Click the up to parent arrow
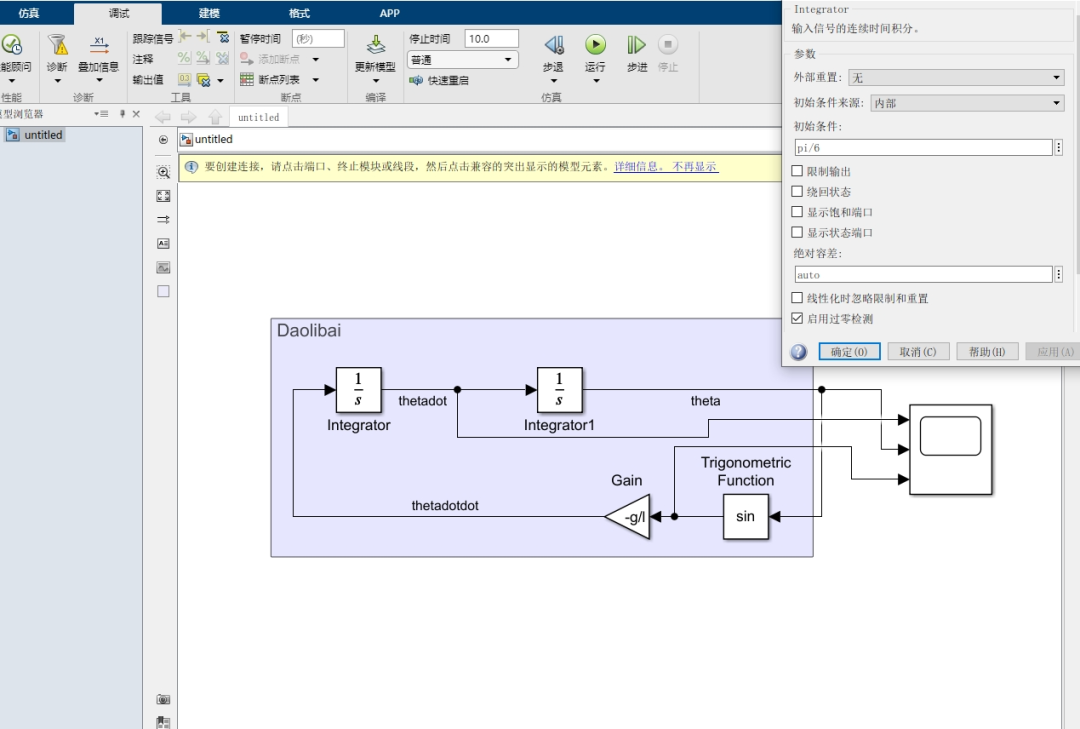Viewport: 1080px width, 729px height. 215,117
